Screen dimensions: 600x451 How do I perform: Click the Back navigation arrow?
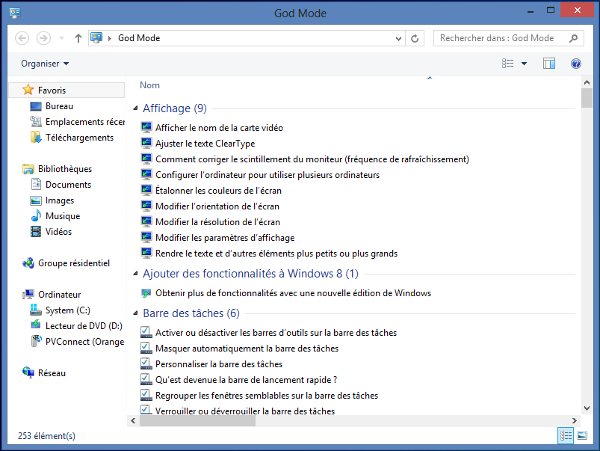(22, 39)
